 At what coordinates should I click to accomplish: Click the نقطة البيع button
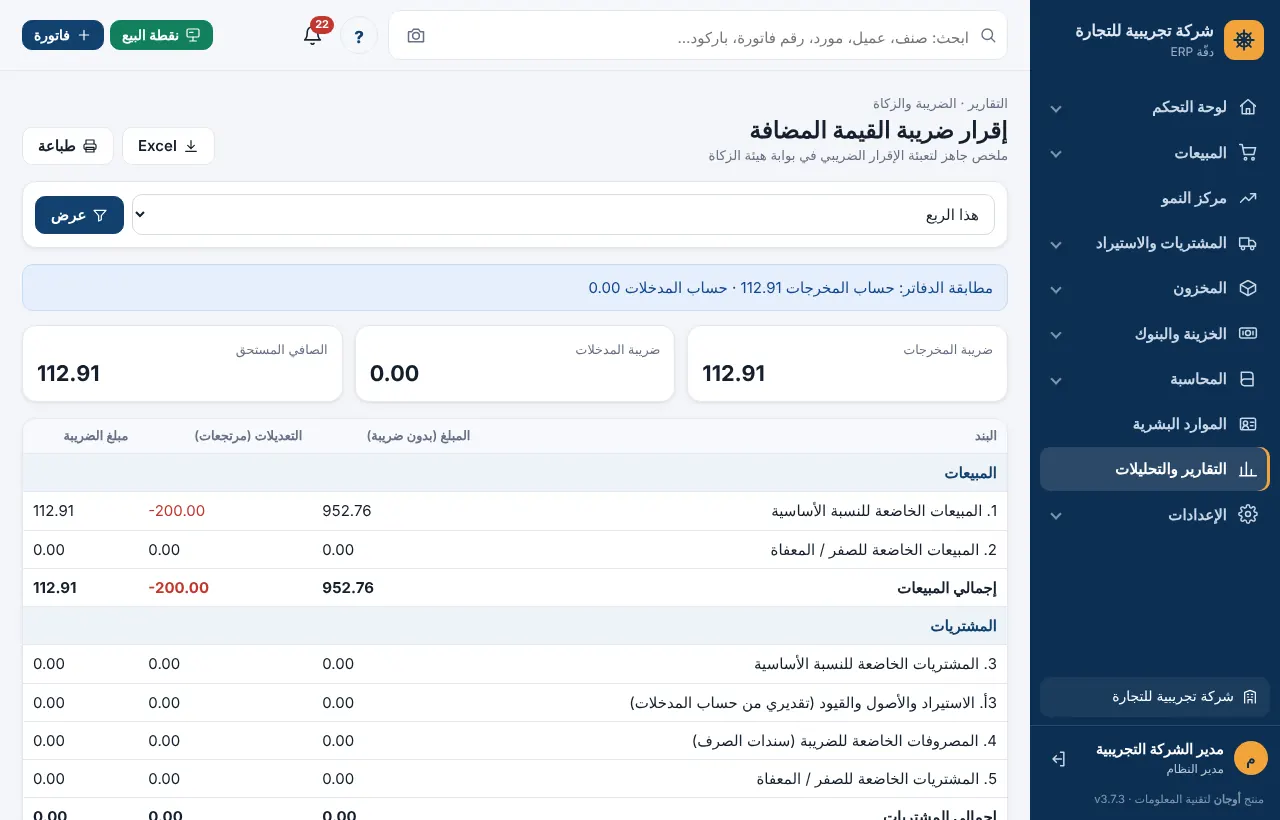coord(161,35)
